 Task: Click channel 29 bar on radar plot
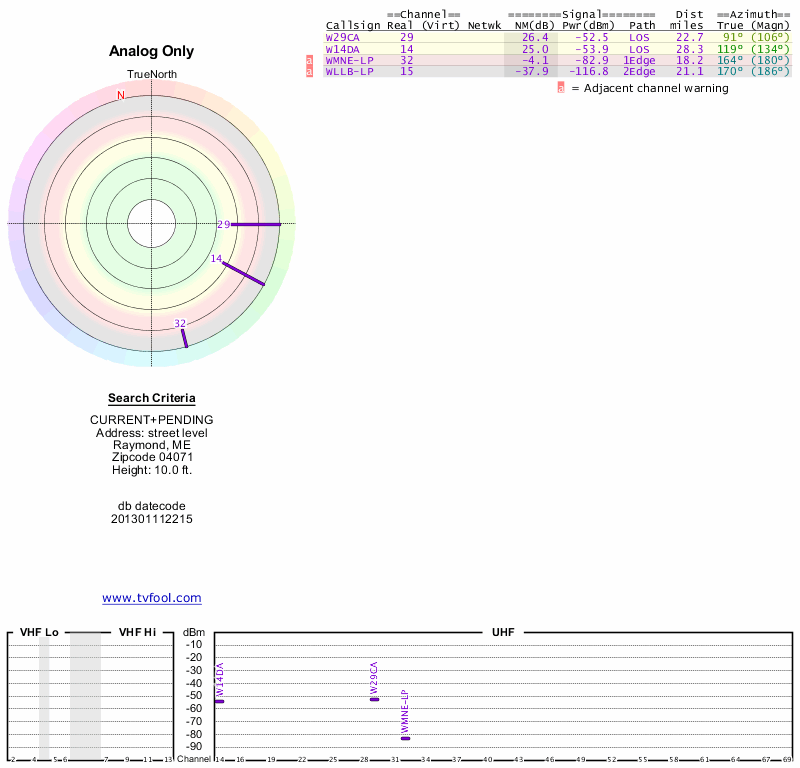click(x=256, y=224)
